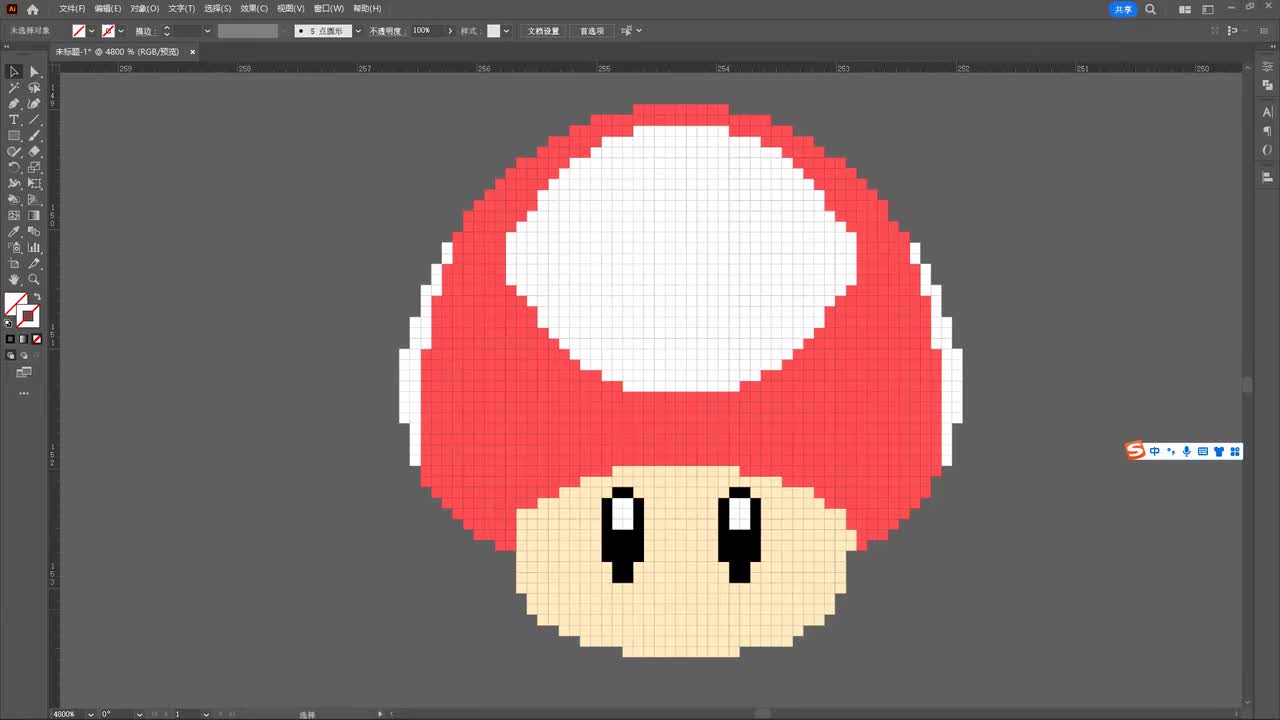Image resolution: width=1280 pixels, height=720 pixels.
Task: Click the fill color swatch in control bar
Action: (x=78, y=31)
